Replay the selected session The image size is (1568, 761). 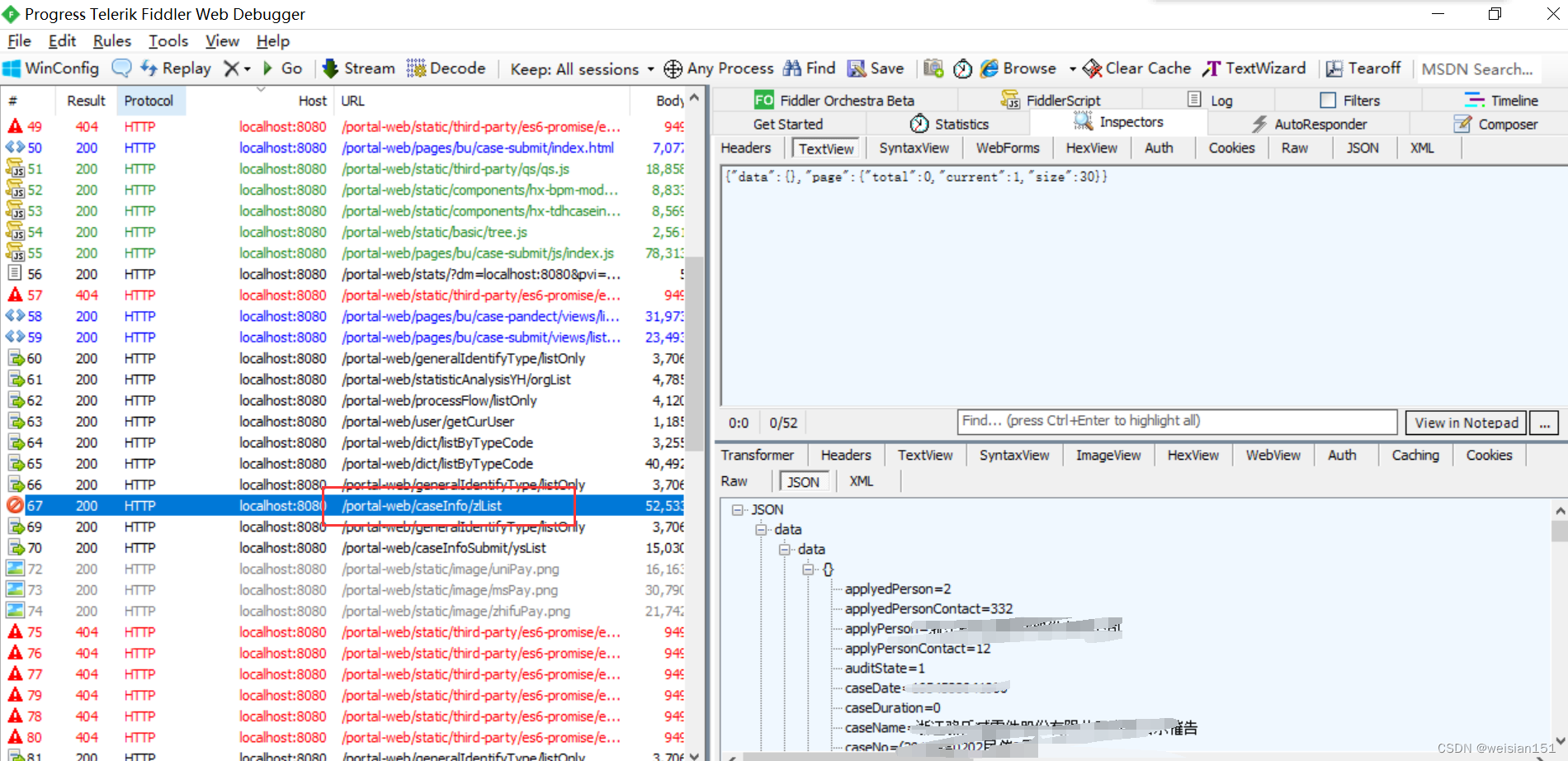(176, 69)
